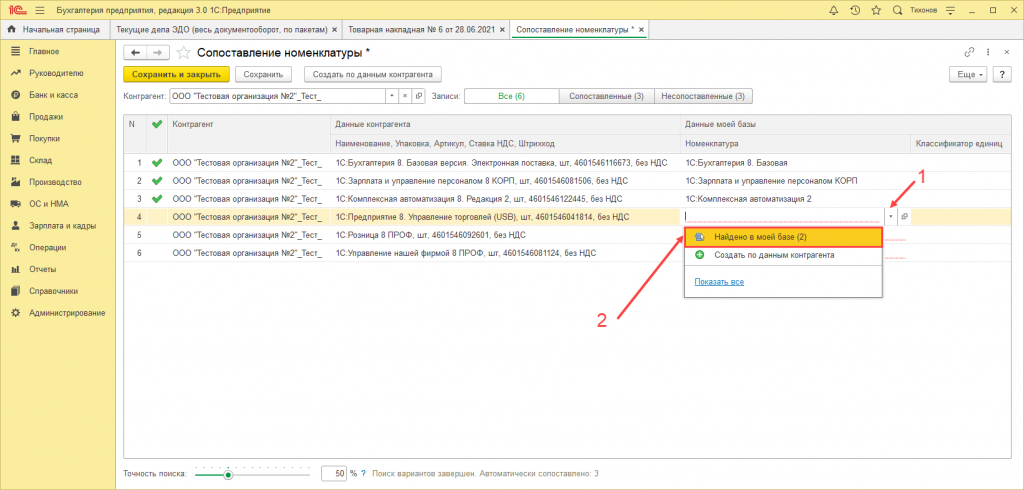The width and height of the screenshot is (1024, 490).
Task: Open the Справочники section
Action: tap(55, 291)
